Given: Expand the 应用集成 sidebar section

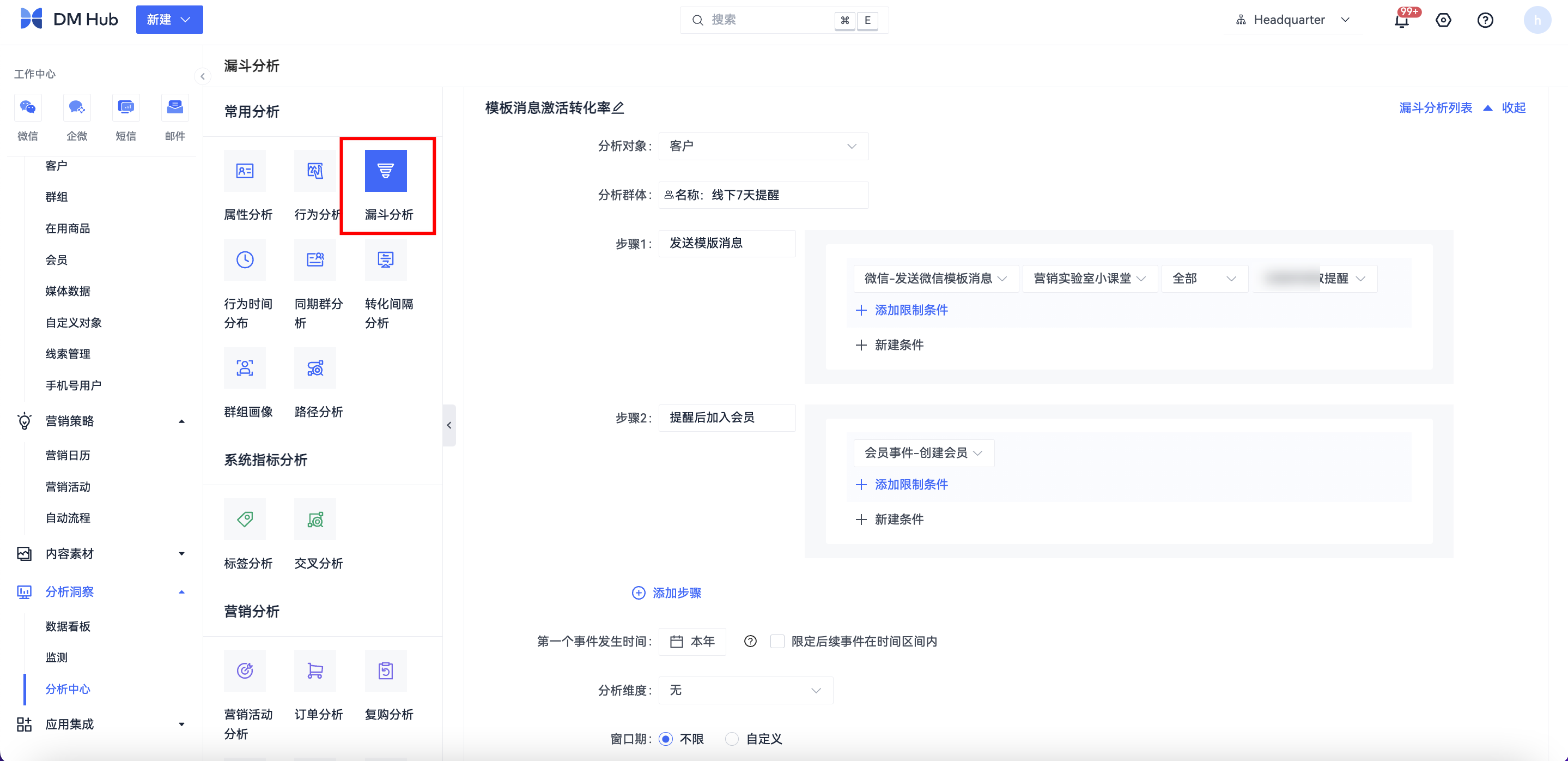Looking at the screenshot, I should tap(181, 724).
